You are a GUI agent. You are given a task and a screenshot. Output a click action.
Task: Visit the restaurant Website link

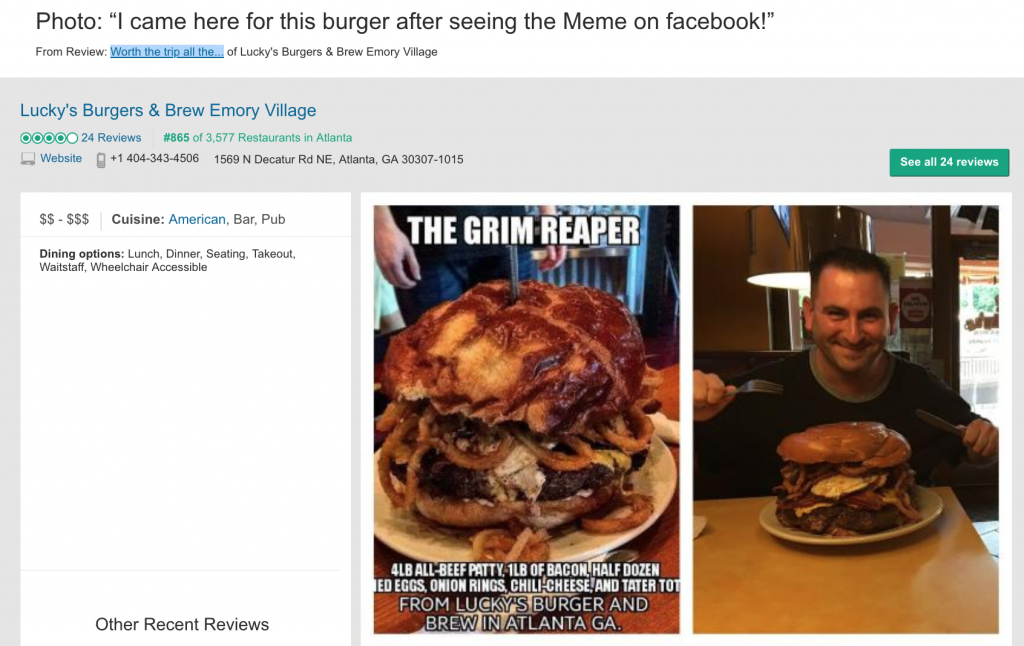tap(61, 158)
